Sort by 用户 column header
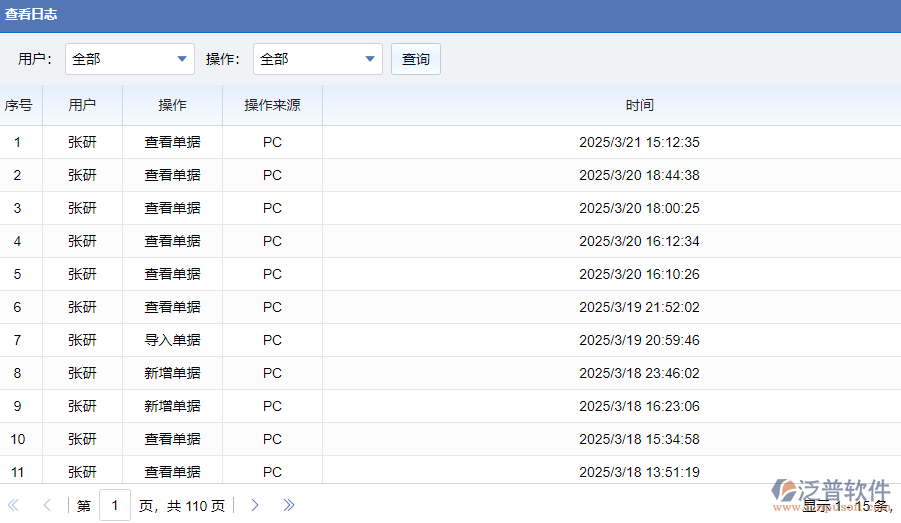 (82, 105)
